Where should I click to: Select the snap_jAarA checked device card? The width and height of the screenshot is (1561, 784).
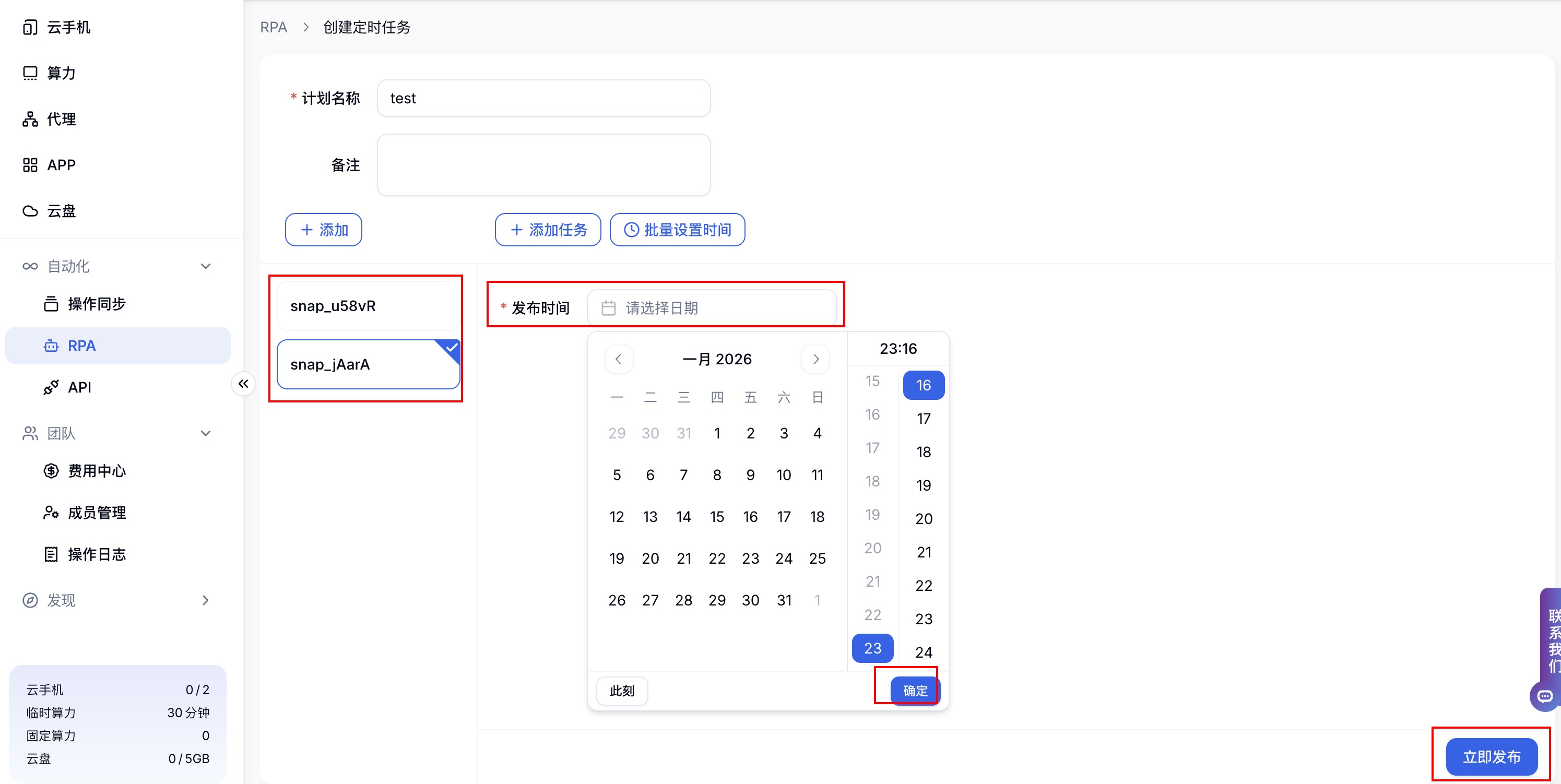click(x=368, y=364)
